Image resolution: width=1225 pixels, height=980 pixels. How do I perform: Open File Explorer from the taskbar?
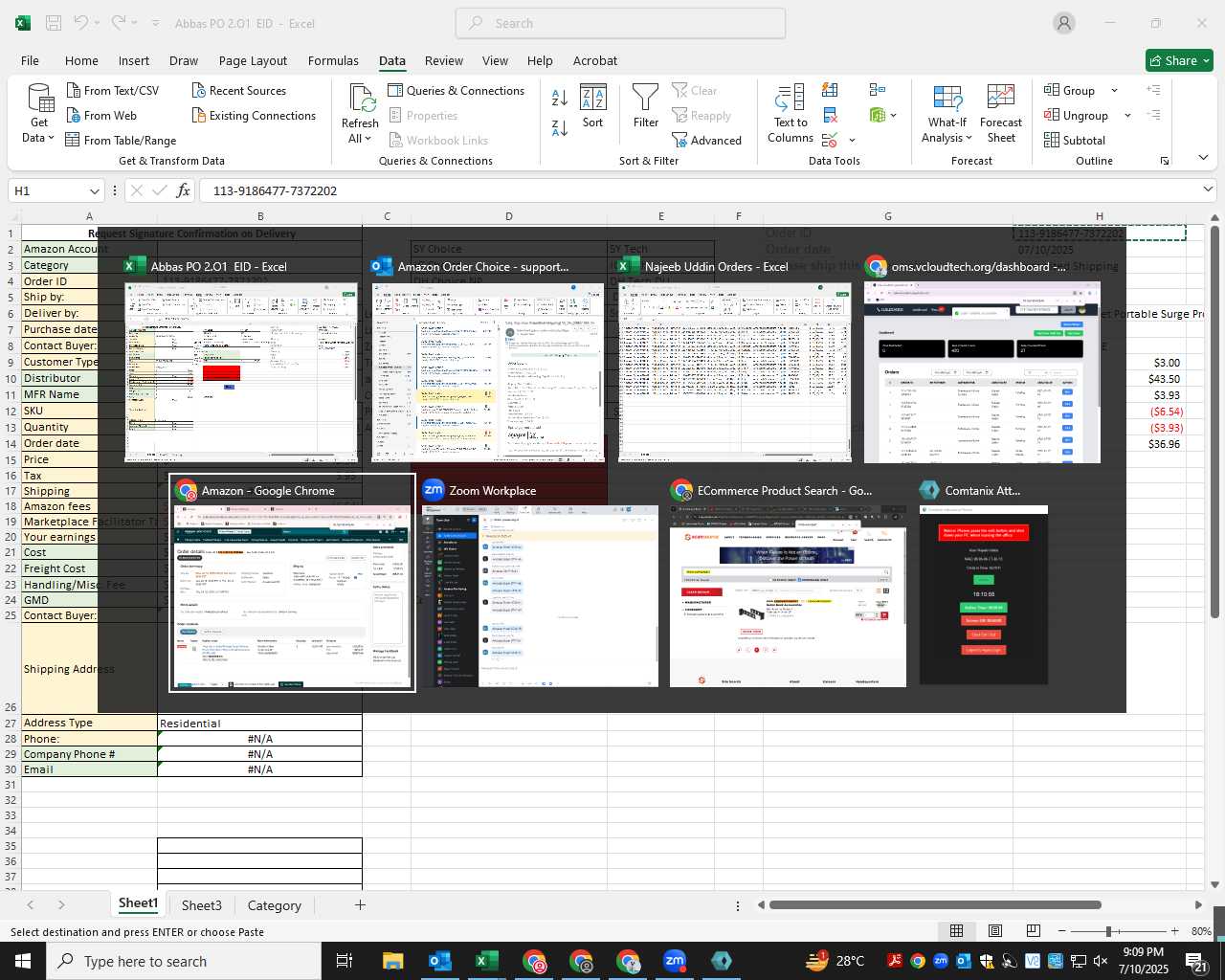point(393,961)
